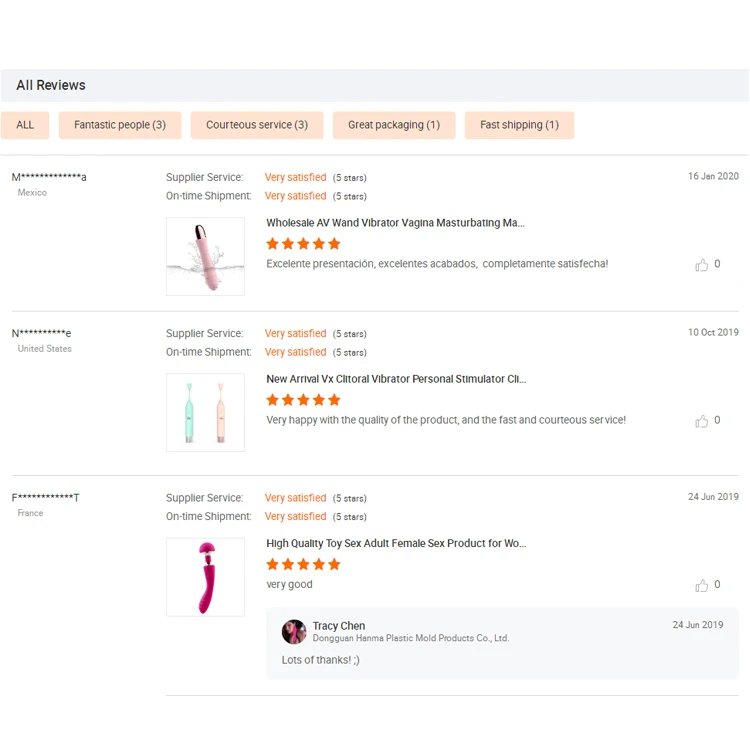Screen dimensions: 750x750
Task: Show Fast shipping (1) reviews
Action: pyautogui.click(x=519, y=125)
